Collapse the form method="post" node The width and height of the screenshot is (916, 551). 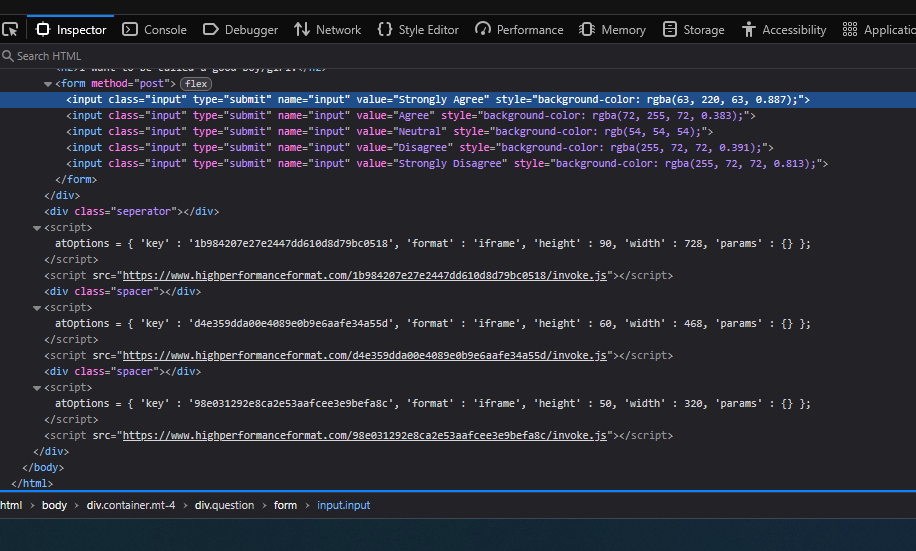48,84
